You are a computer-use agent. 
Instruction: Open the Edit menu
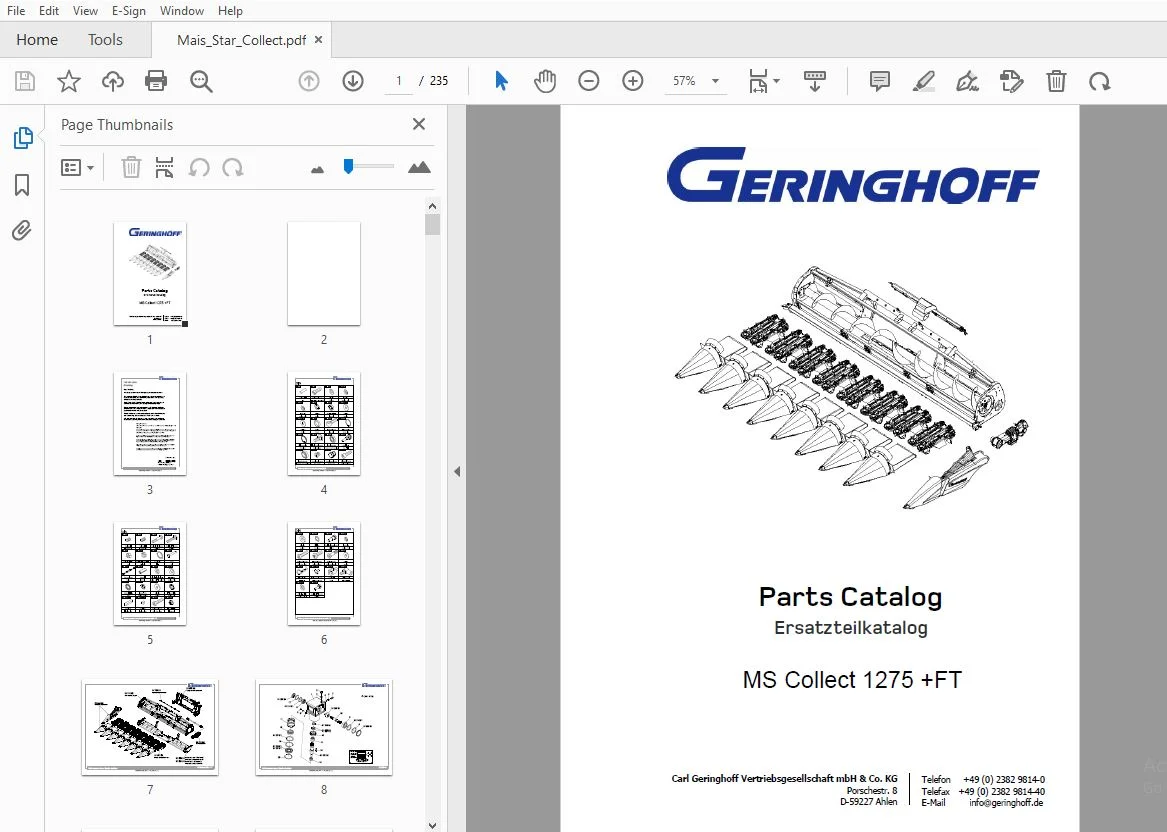point(49,10)
